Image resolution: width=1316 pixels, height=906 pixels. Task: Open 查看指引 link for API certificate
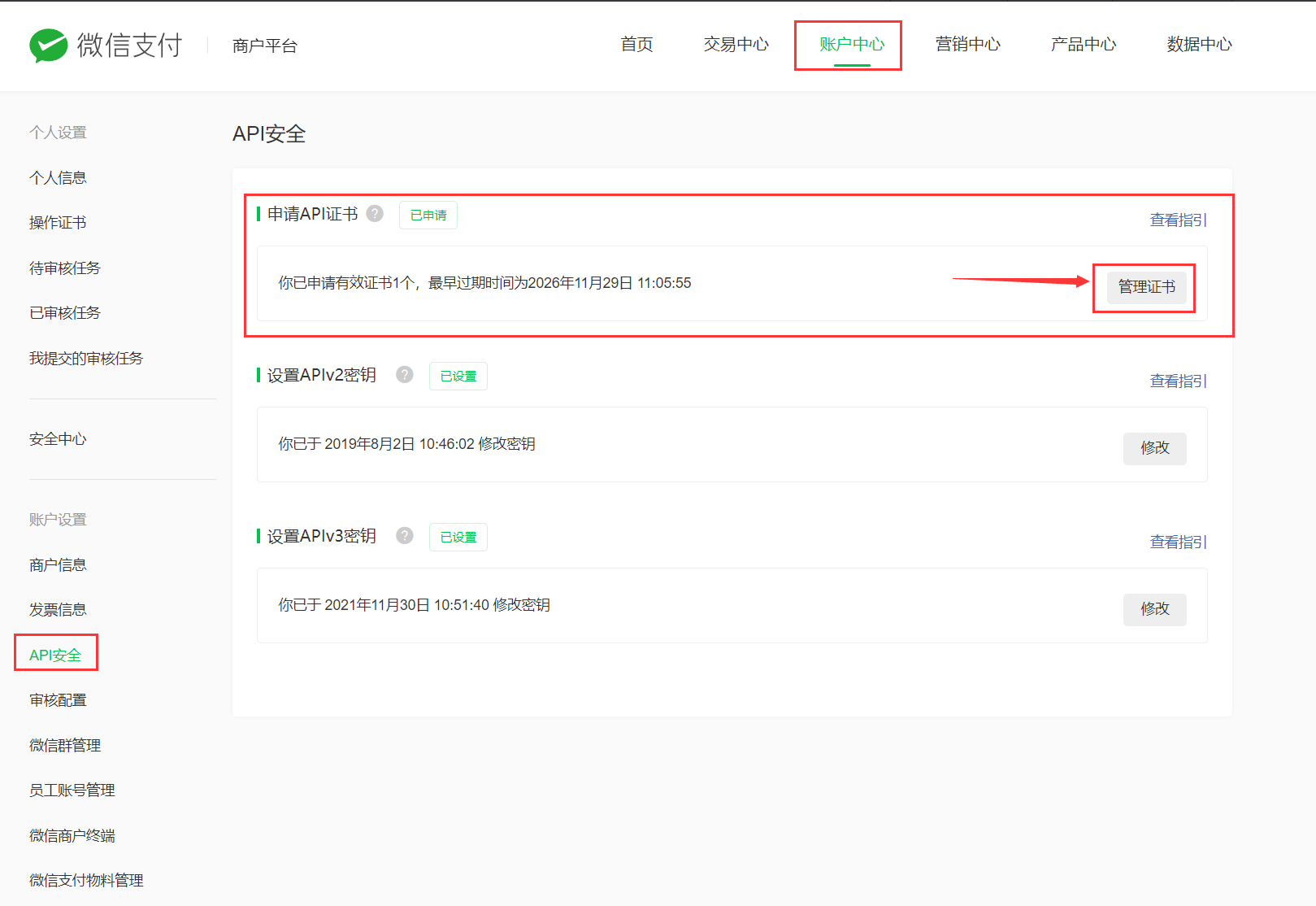(x=1179, y=220)
